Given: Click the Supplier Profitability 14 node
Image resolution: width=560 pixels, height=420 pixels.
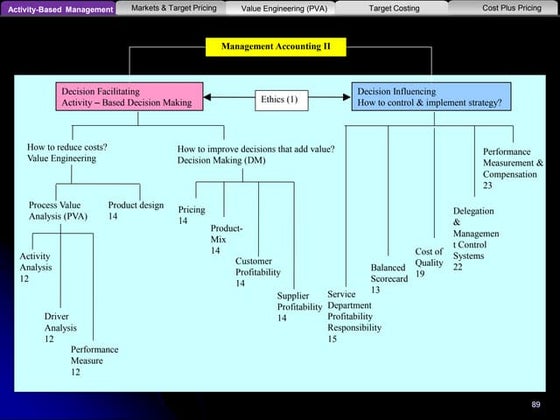Looking at the screenshot, I should click(299, 307).
